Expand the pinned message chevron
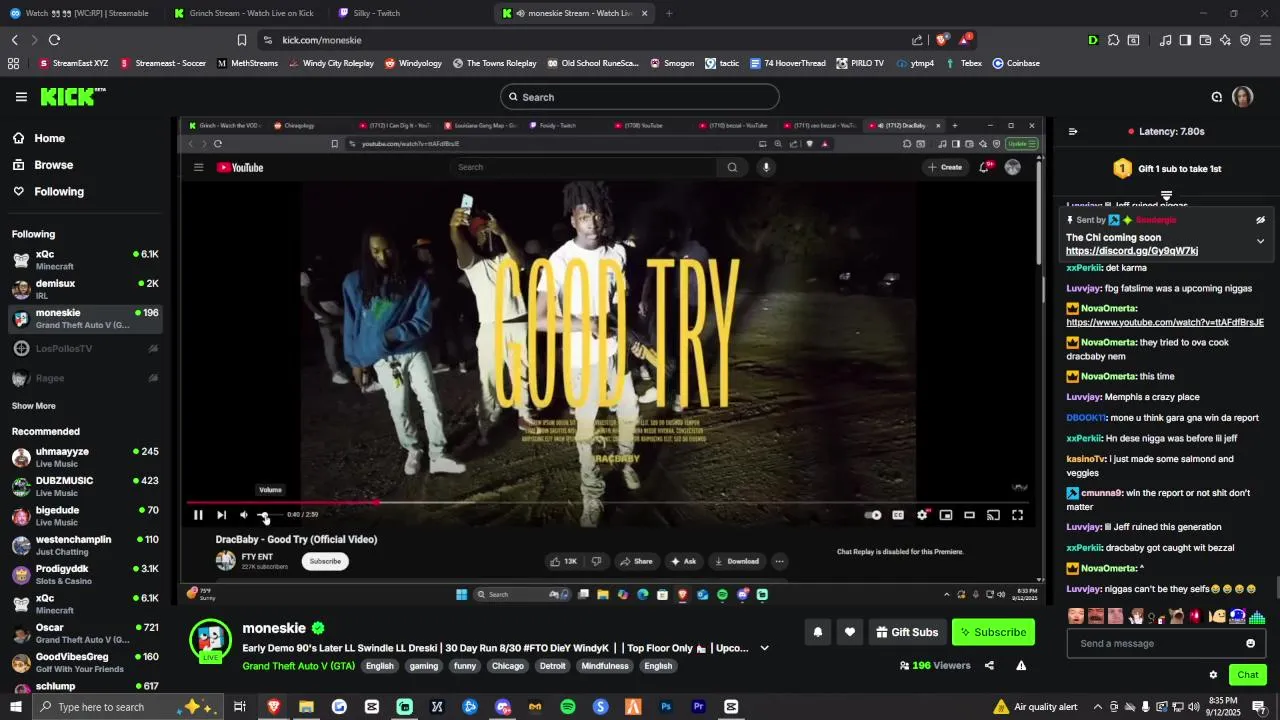The width and height of the screenshot is (1280, 720). tap(1260, 241)
